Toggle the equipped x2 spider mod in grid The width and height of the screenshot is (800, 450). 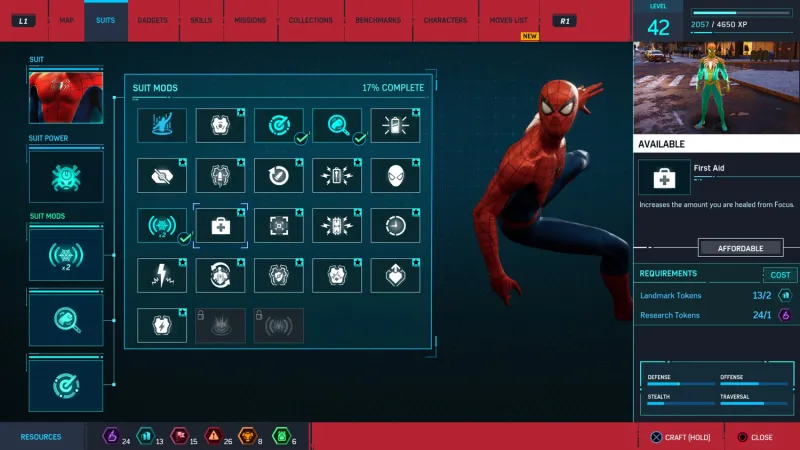pos(162,226)
